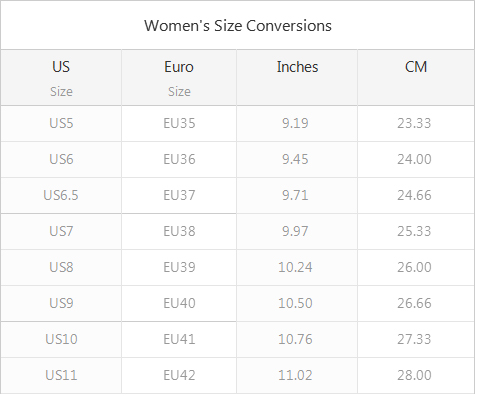This screenshot has width=477, height=396.
Task: Select the US5 cell
Action: click(x=61, y=123)
